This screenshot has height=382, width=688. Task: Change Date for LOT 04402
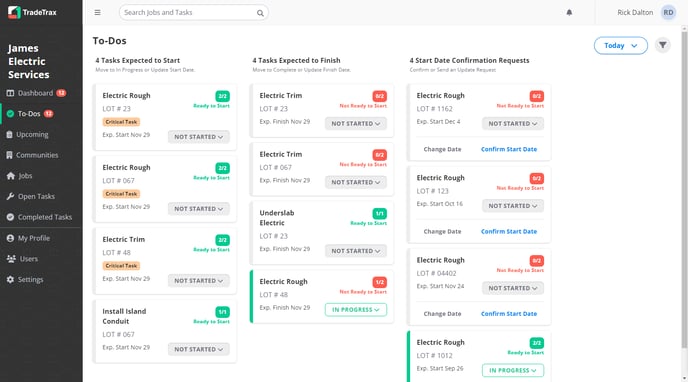[x=442, y=314]
